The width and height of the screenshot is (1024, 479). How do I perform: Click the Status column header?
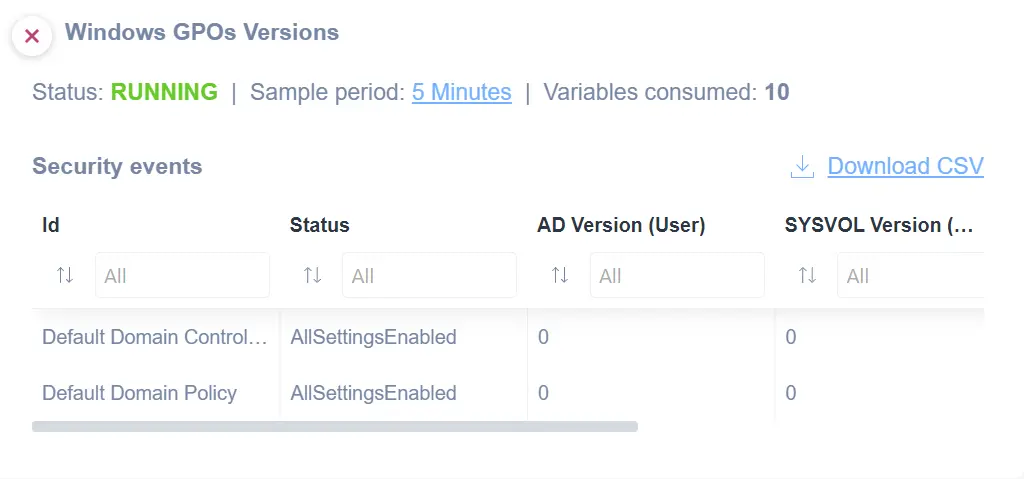click(x=319, y=225)
